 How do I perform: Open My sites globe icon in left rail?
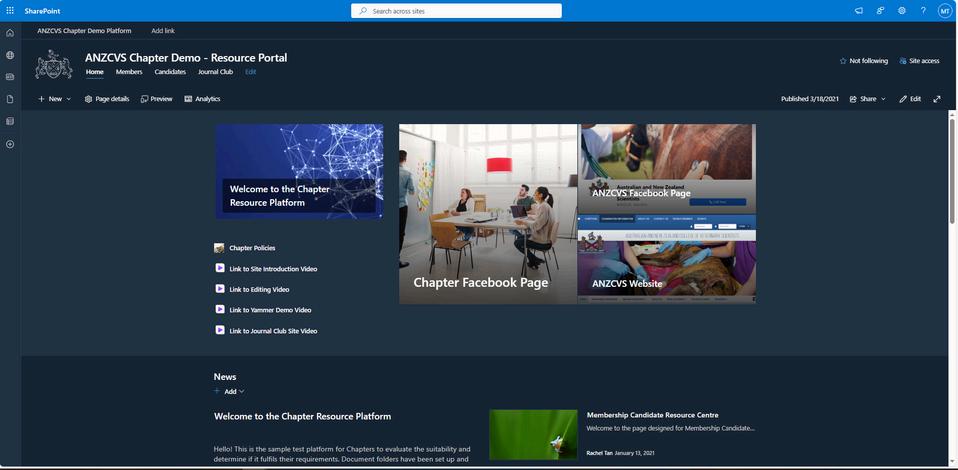[x=10, y=55]
